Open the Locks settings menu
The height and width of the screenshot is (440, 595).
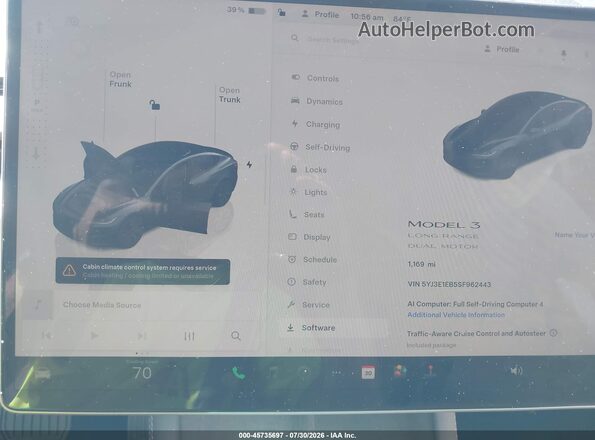pyautogui.click(x=308, y=170)
